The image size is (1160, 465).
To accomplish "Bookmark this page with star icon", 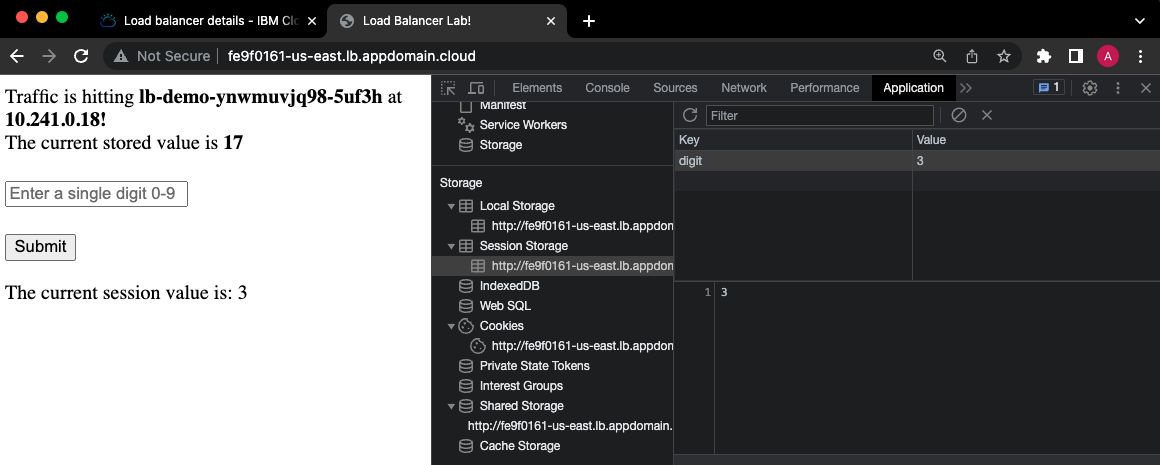I will tap(1004, 56).
